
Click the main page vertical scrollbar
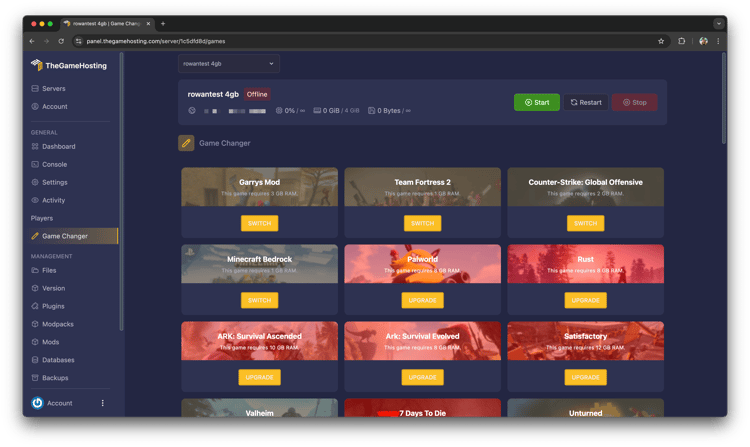click(724, 98)
